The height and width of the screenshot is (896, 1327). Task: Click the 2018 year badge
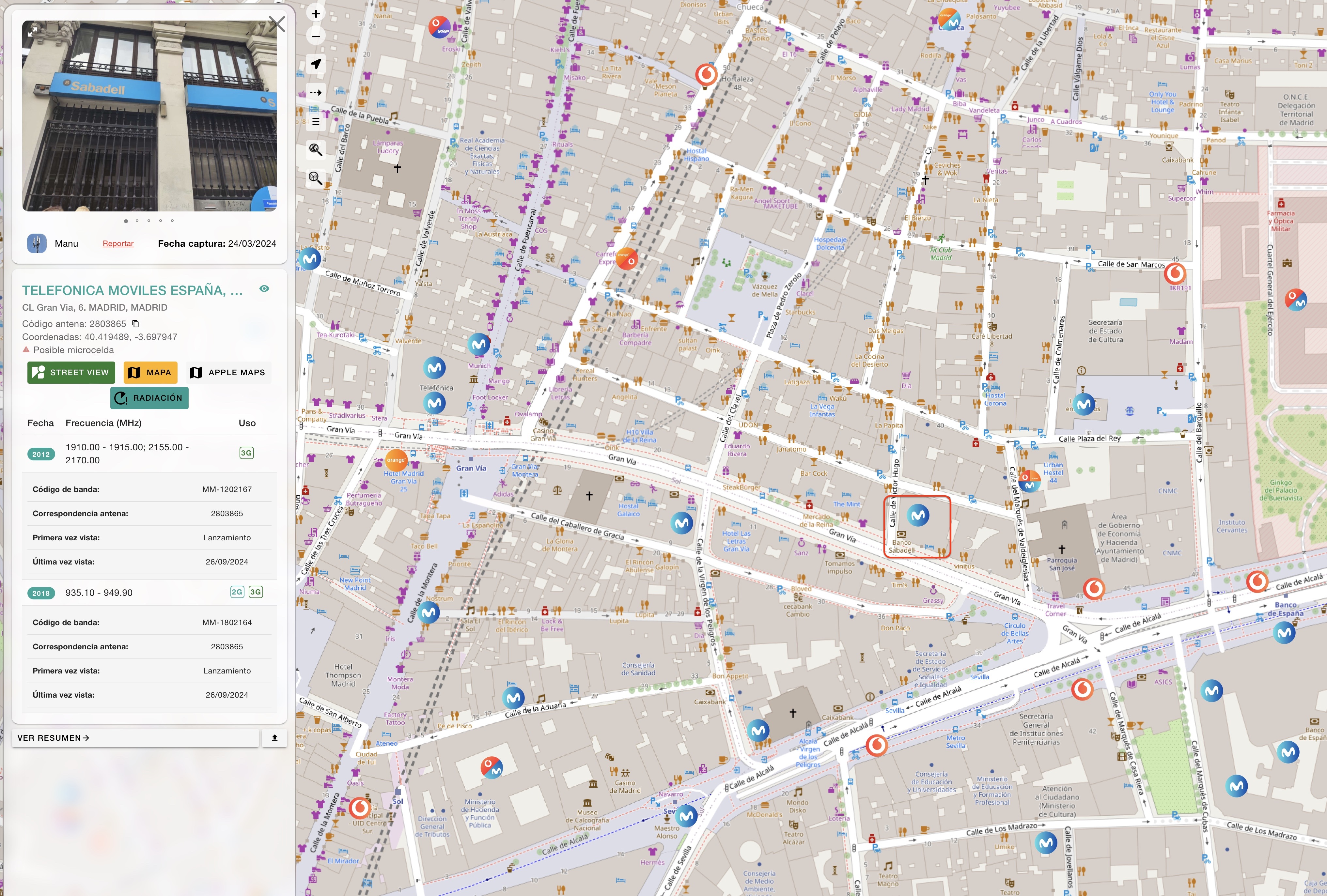(41, 593)
